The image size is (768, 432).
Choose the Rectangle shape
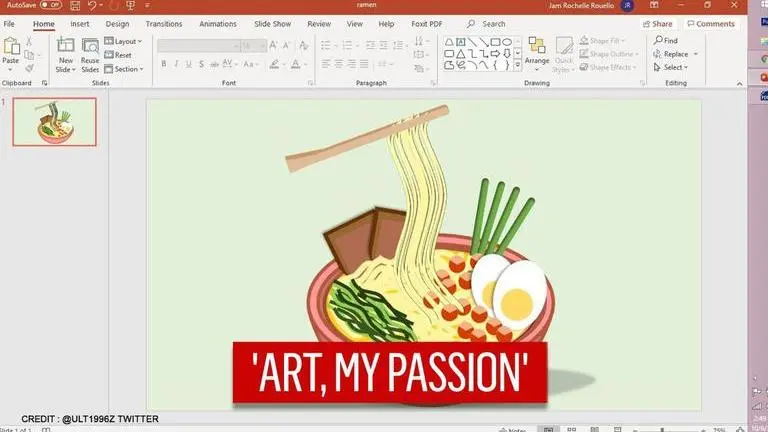click(x=496, y=42)
